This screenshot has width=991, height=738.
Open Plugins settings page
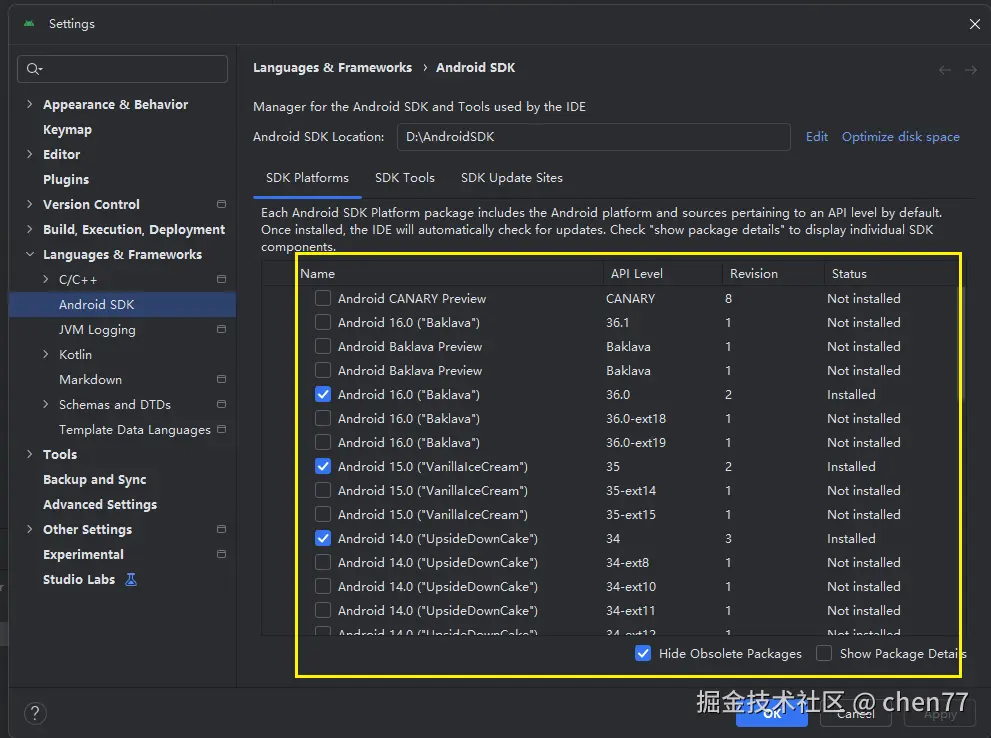point(66,179)
